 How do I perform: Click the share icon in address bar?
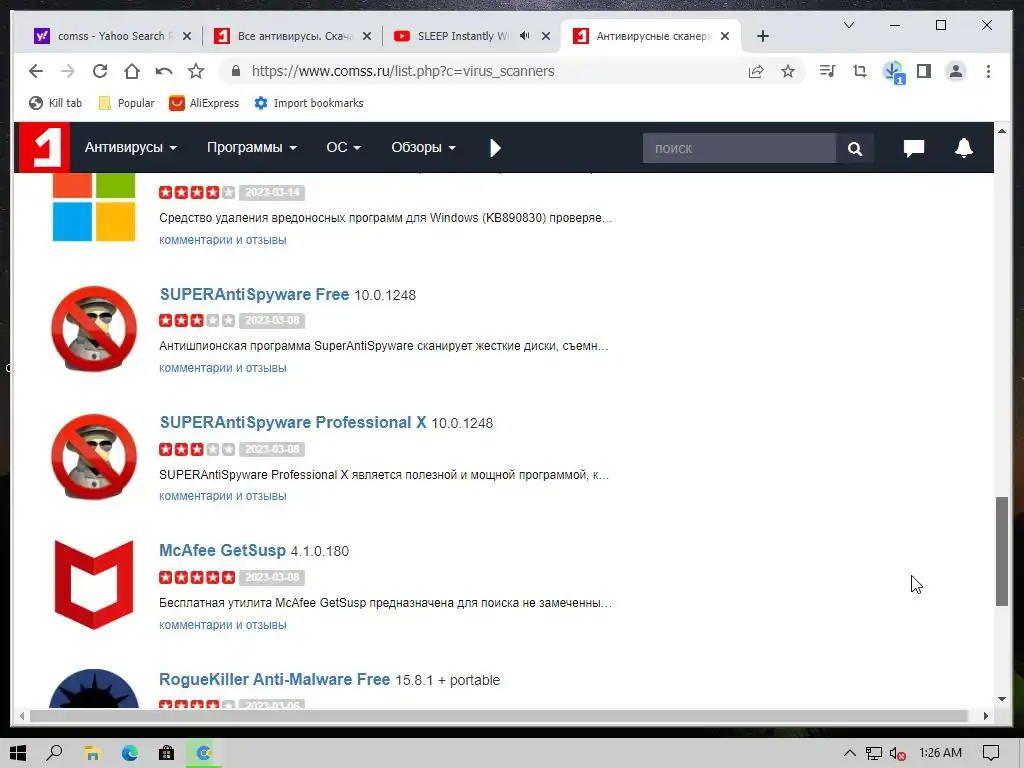(756, 71)
